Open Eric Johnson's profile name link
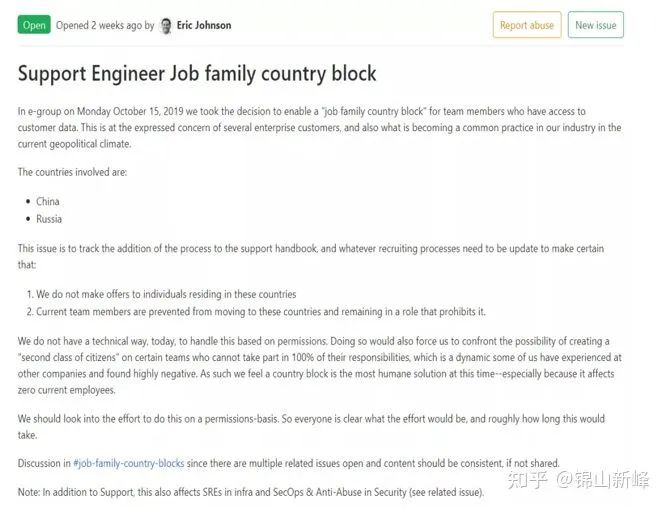This screenshot has width=667, height=508. pos(204,25)
